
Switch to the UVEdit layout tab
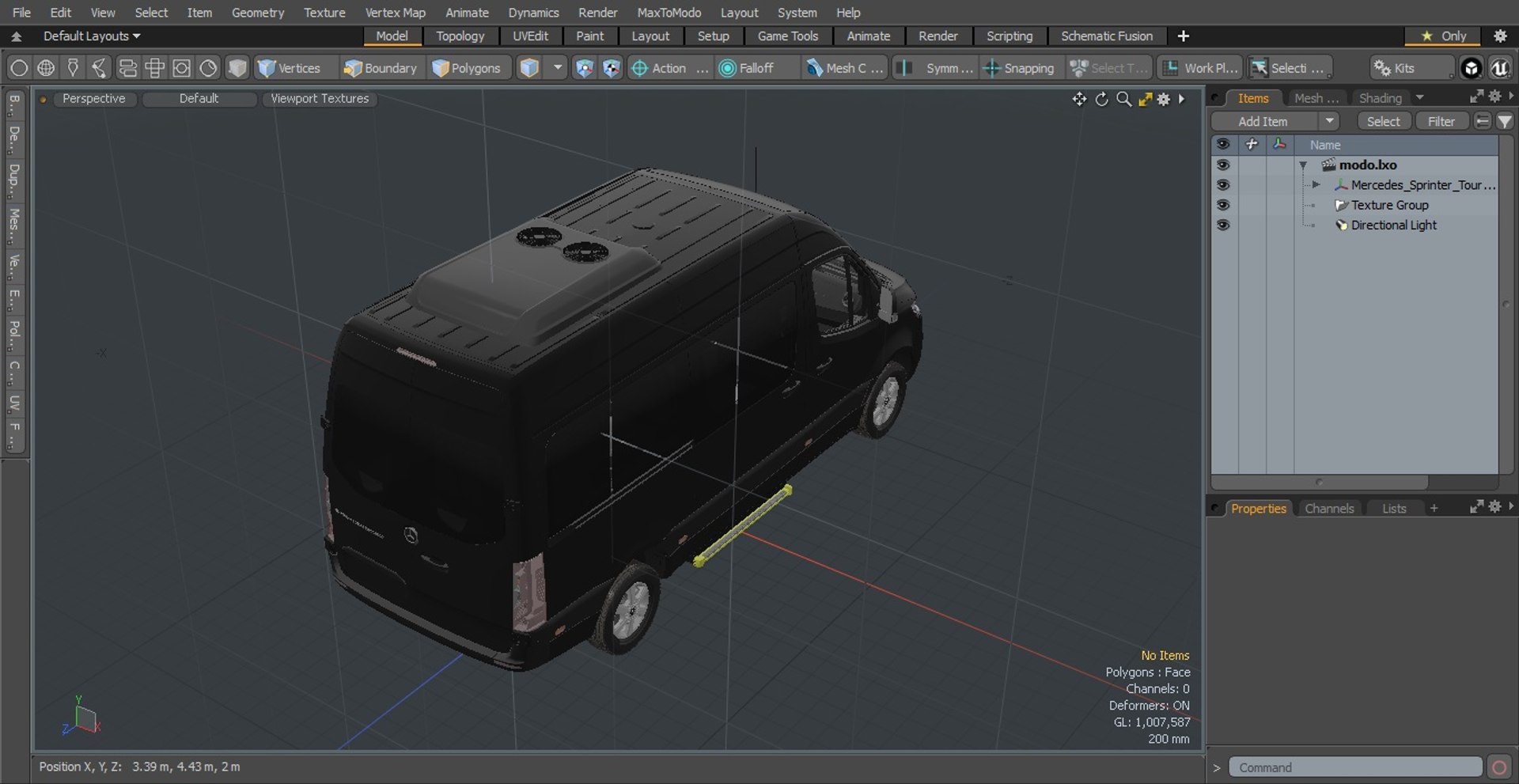point(530,36)
